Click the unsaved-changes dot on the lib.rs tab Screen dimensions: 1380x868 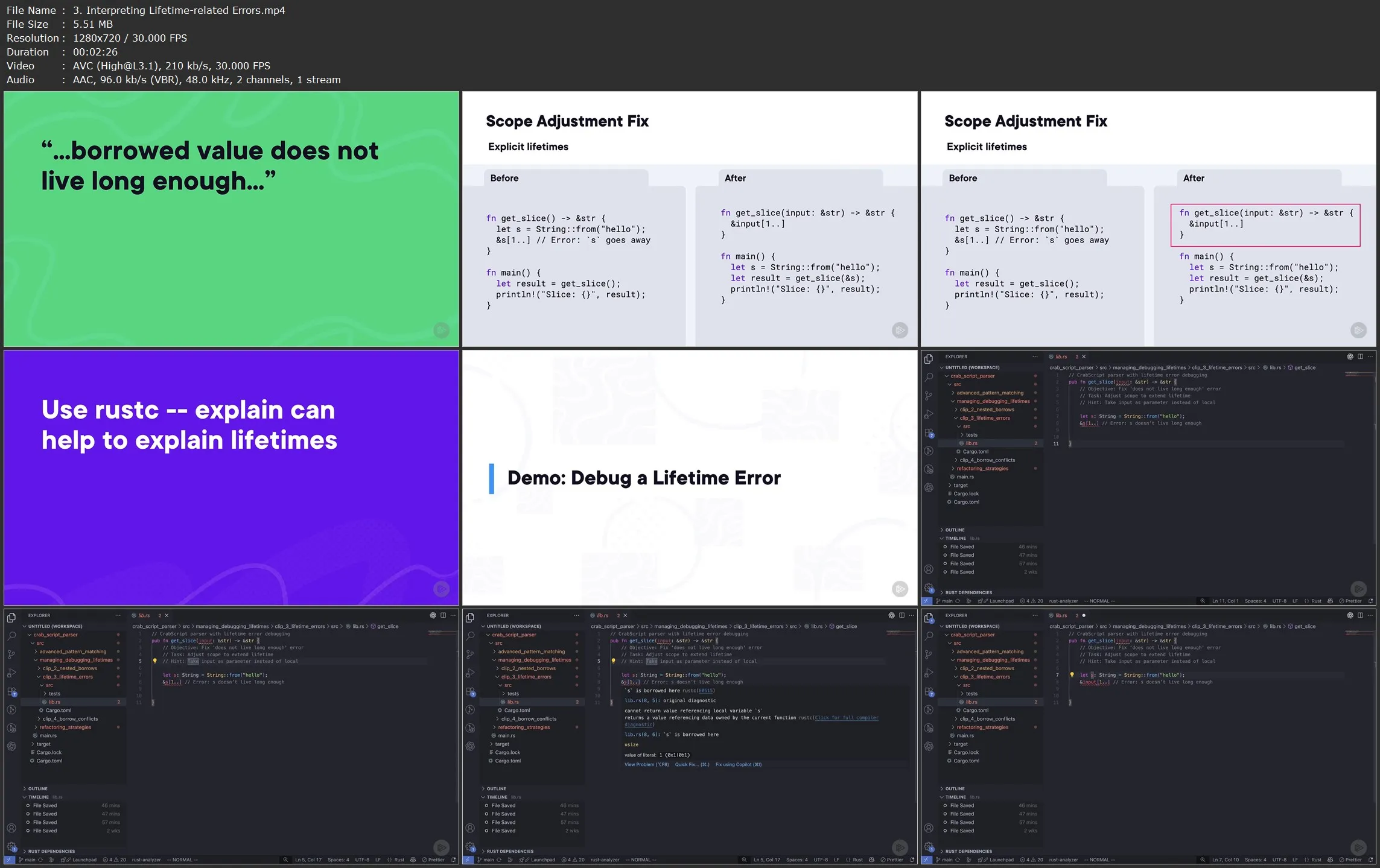point(1084,615)
